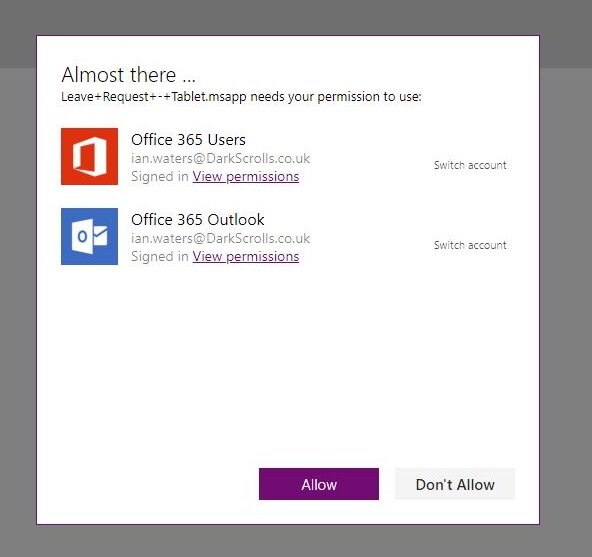Click 'needs your permission to use:' text

pos(336,97)
